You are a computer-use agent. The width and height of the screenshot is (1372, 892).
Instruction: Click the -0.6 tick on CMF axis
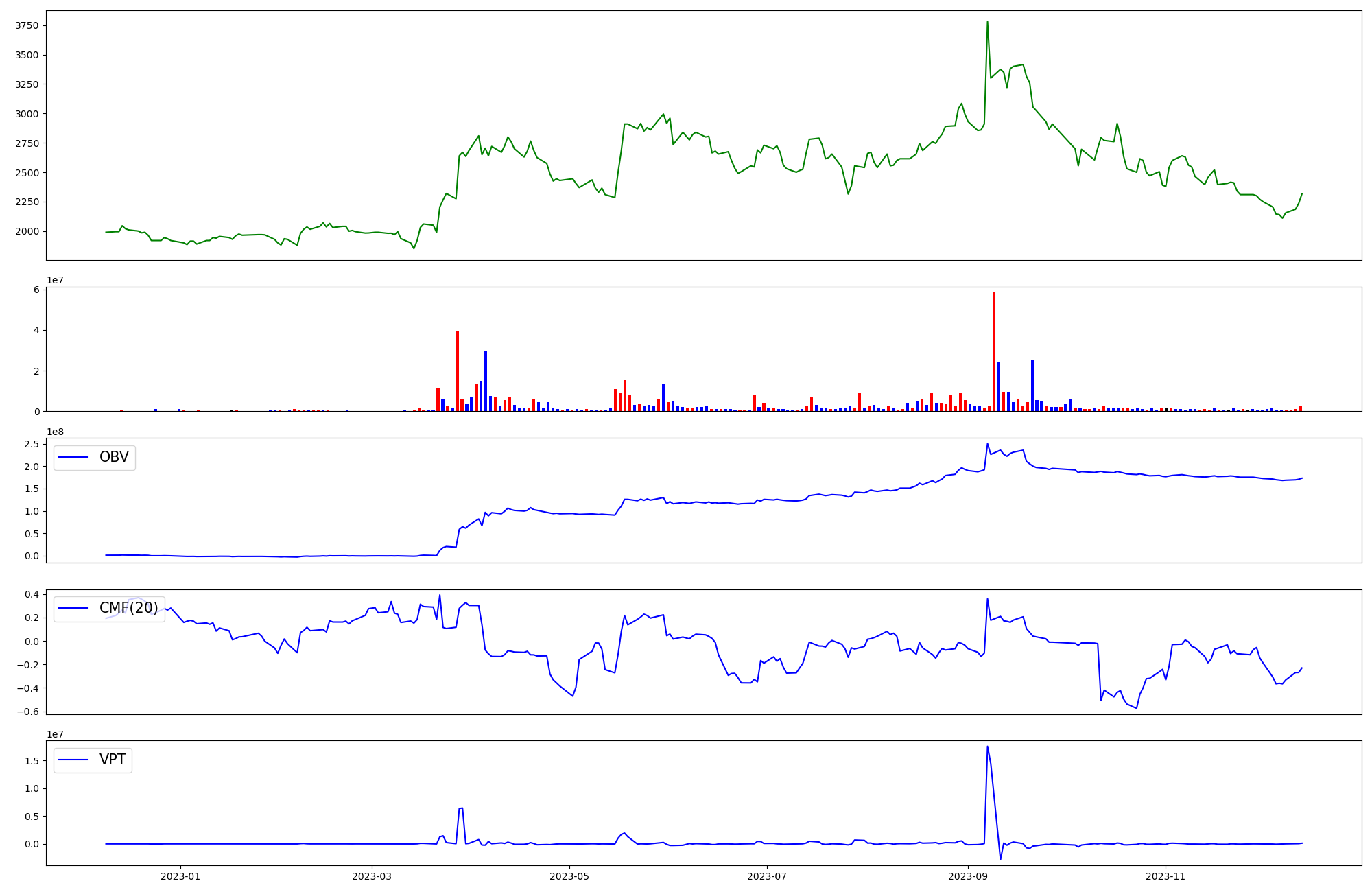tap(30, 712)
